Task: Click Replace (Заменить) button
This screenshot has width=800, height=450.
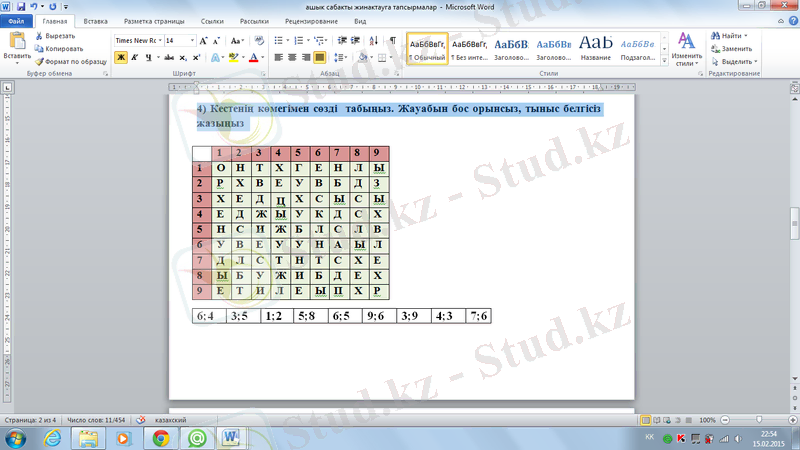Action: 731,48
